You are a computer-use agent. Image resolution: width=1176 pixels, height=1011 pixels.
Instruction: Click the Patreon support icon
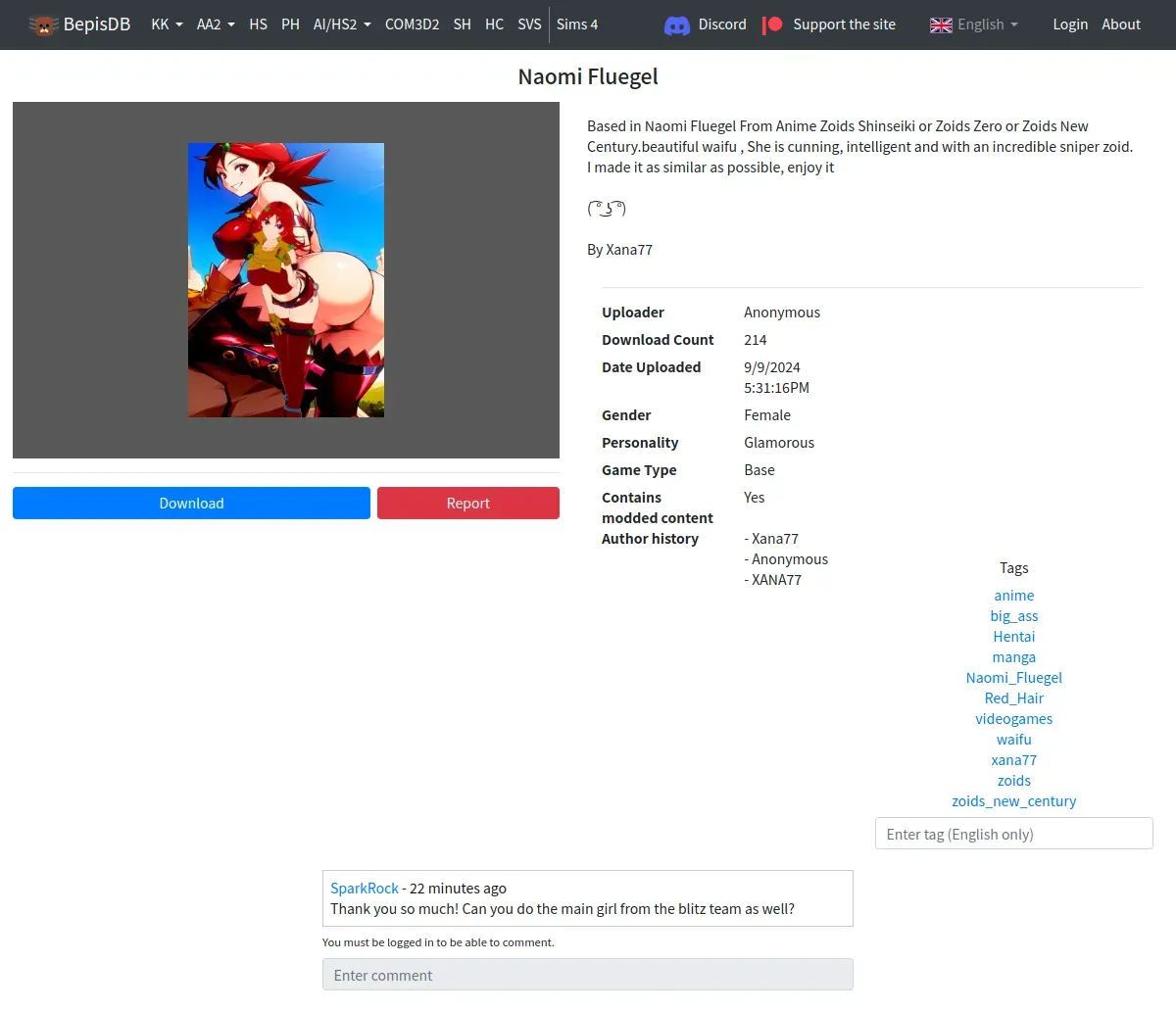pos(773,24)
